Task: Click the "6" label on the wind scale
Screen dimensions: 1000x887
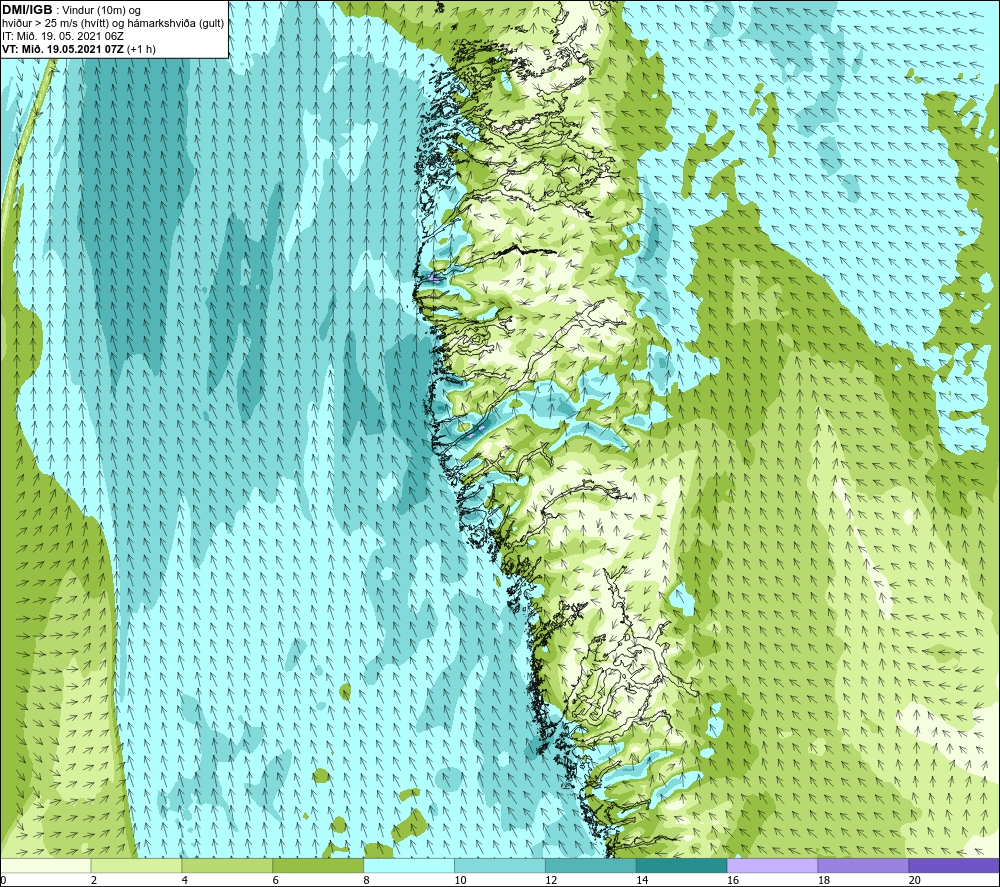Action: (x=276, y=881)
